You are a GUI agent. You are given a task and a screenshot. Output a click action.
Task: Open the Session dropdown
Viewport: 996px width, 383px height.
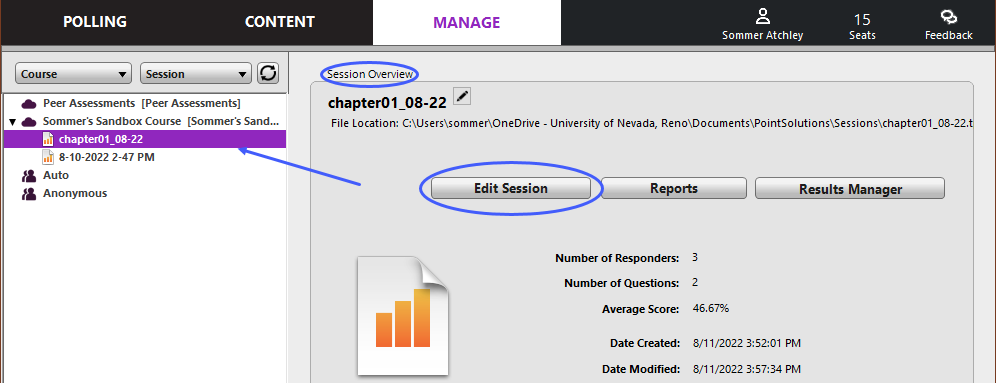pyautogui.click(x=196, y=74)
